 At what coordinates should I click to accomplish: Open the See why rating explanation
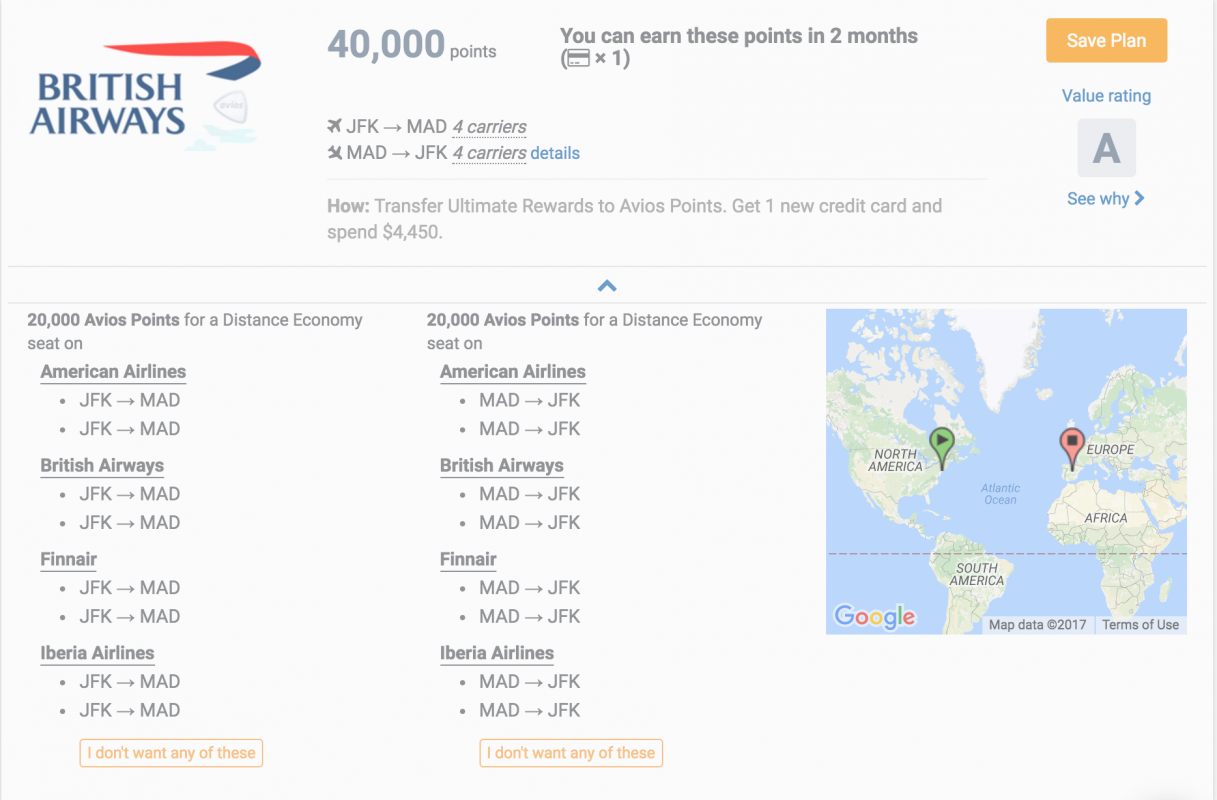tap(1106, 199)
